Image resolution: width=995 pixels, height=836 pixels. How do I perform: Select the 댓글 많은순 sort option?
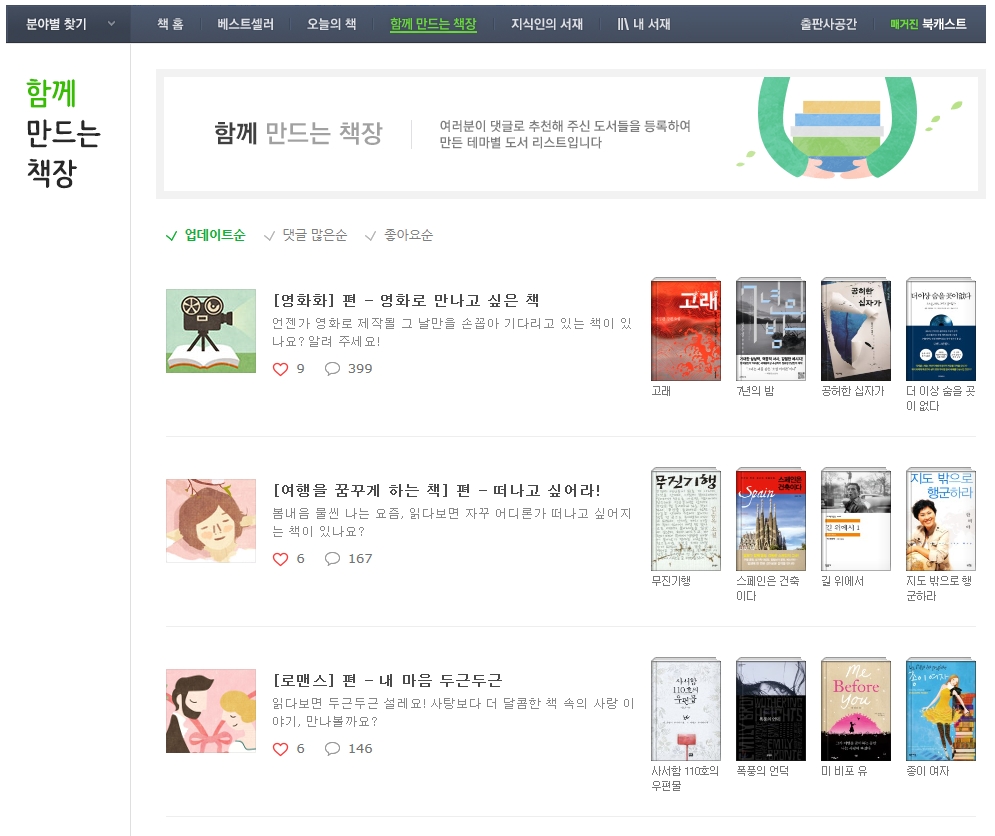point(305,236)
